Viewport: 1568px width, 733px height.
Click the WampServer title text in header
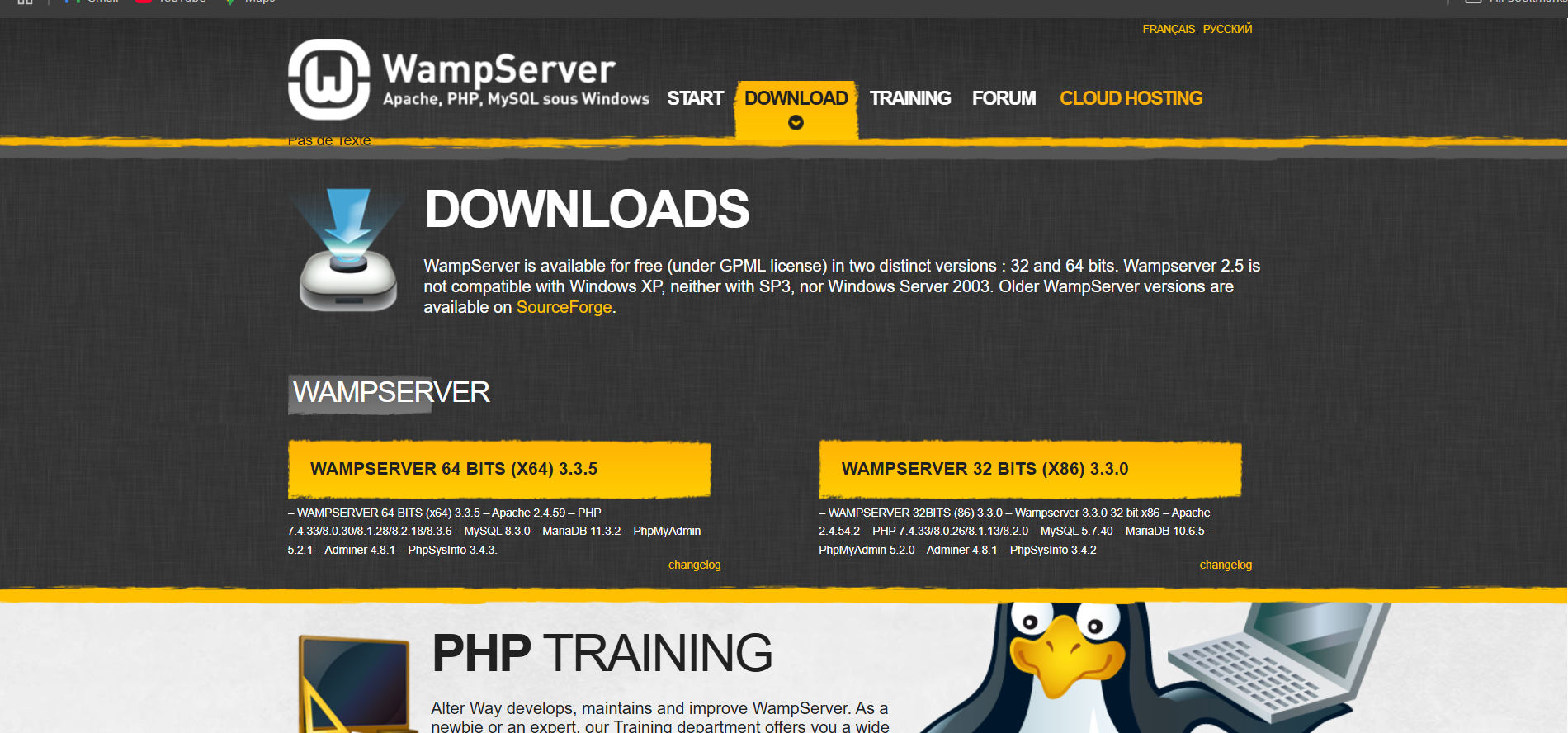pos(499,69)
